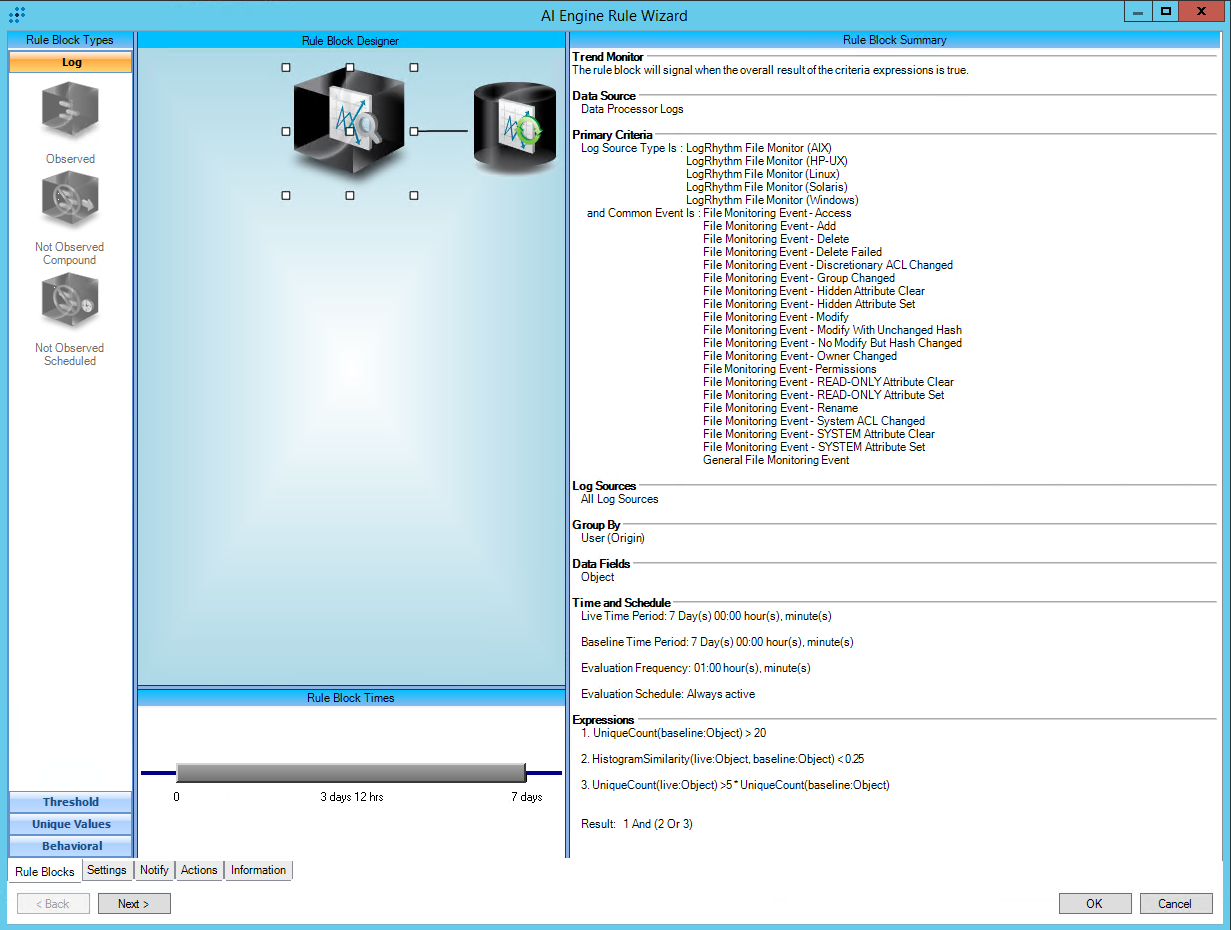Viewport: 1231px width, 930px height.
Task: Go to the Information tab
Action: tap(258, 870)
